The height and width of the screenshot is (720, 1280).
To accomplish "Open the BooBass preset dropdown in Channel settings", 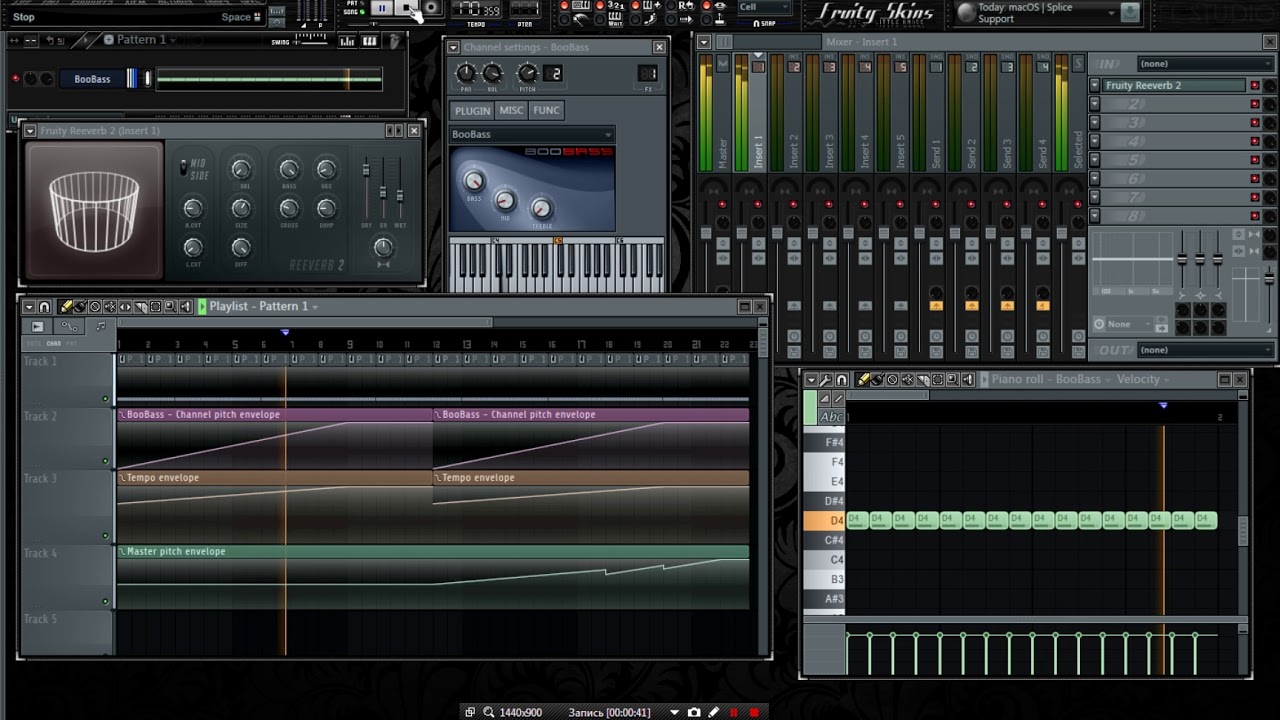I will [x=531, y=134].
